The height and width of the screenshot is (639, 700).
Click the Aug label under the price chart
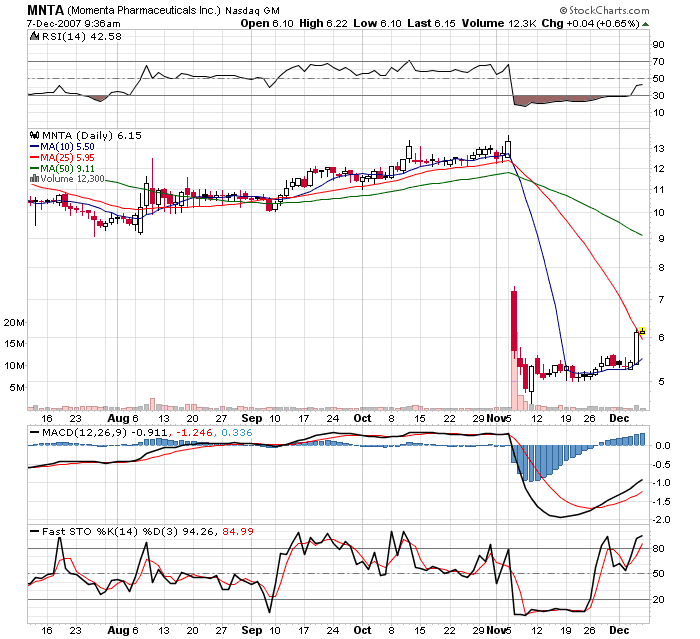(118, 419)
